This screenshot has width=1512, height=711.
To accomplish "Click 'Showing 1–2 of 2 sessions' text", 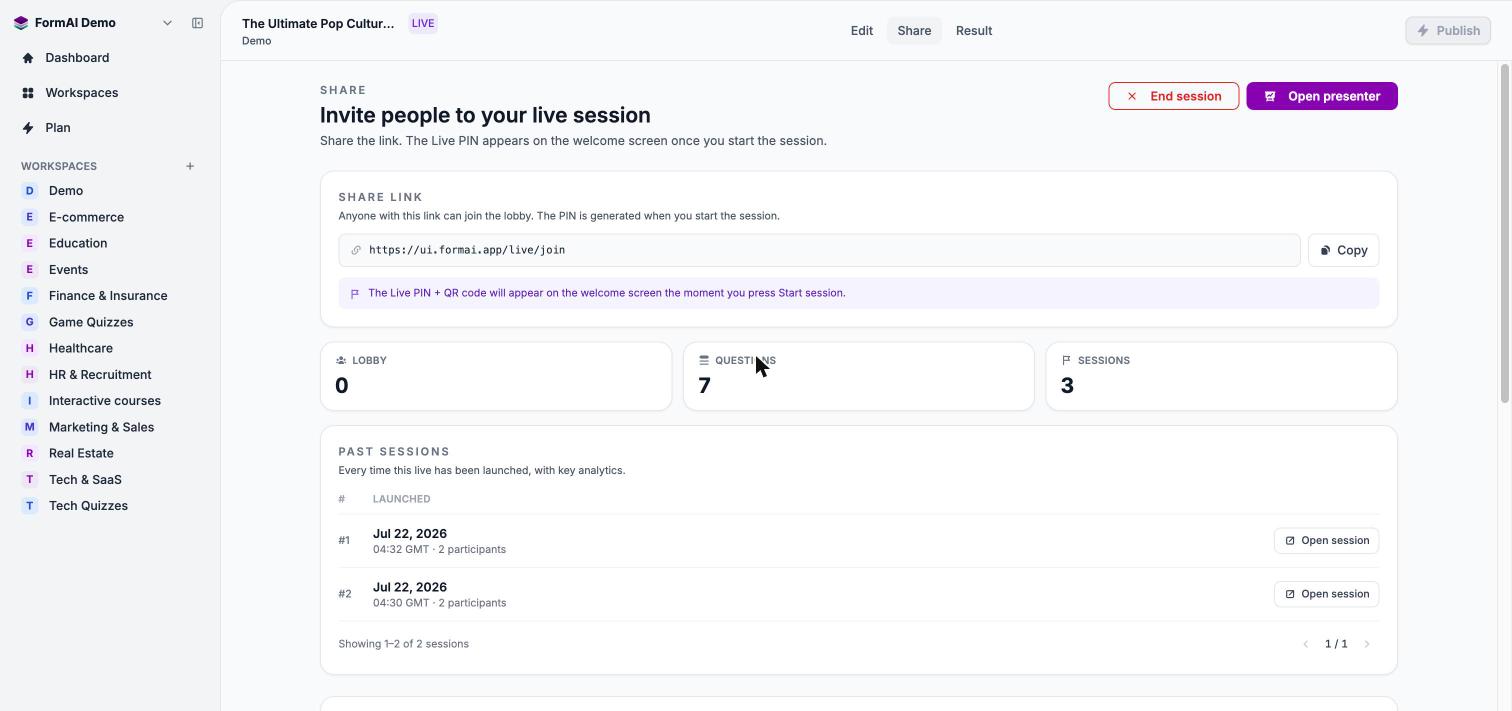I will tap(403, 644).
